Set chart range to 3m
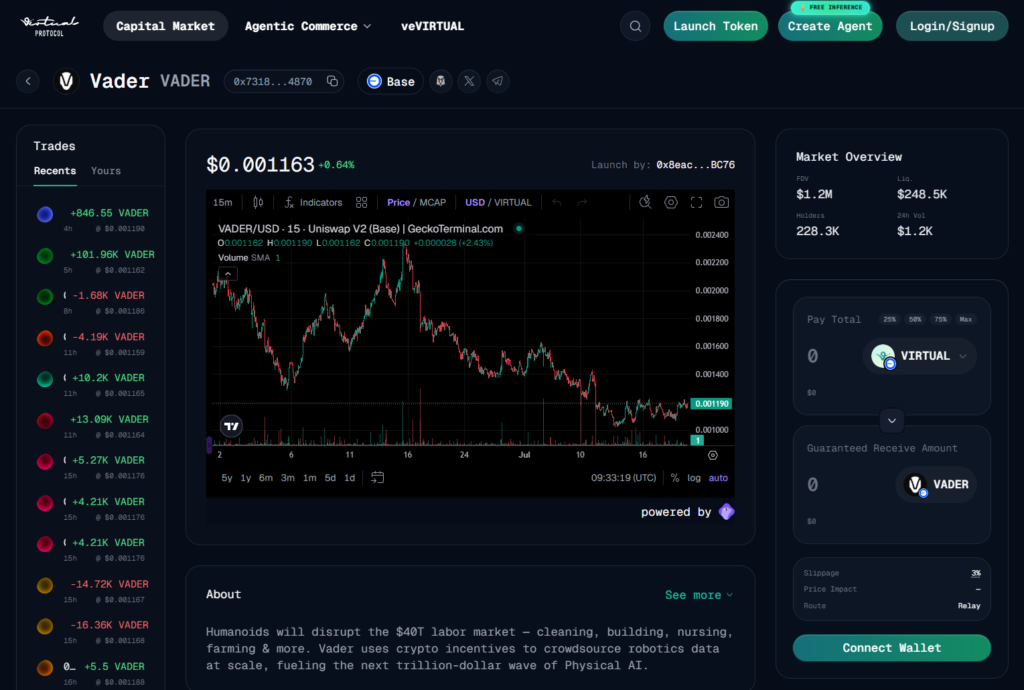The height and width of the screenshot is (690, 1024). click(x=287, y=478)
